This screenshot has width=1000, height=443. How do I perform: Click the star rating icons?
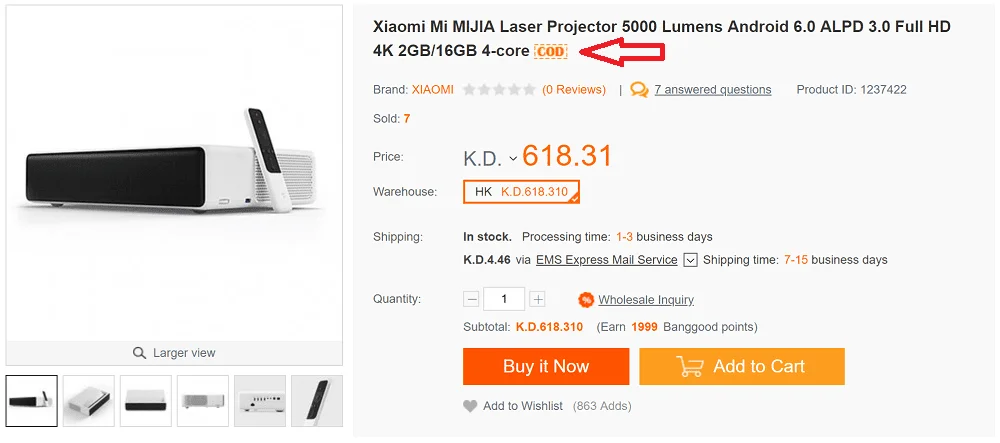[499, 90]
